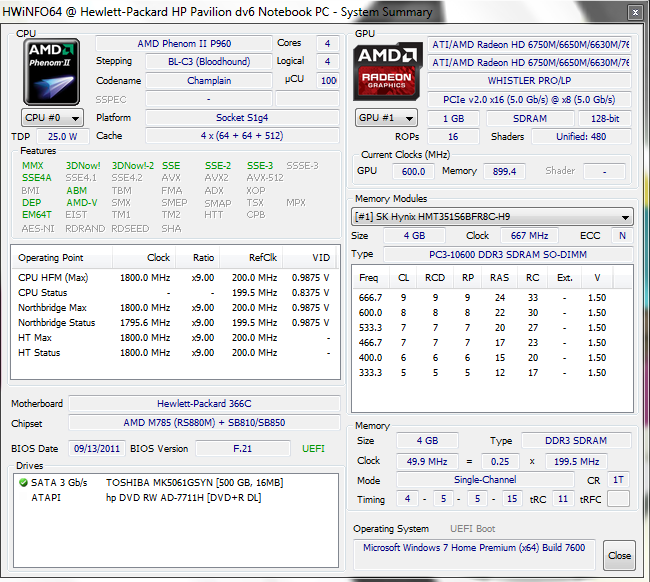
Task: Click the green AMD-V feature label
Action: [x=82, y=203]
